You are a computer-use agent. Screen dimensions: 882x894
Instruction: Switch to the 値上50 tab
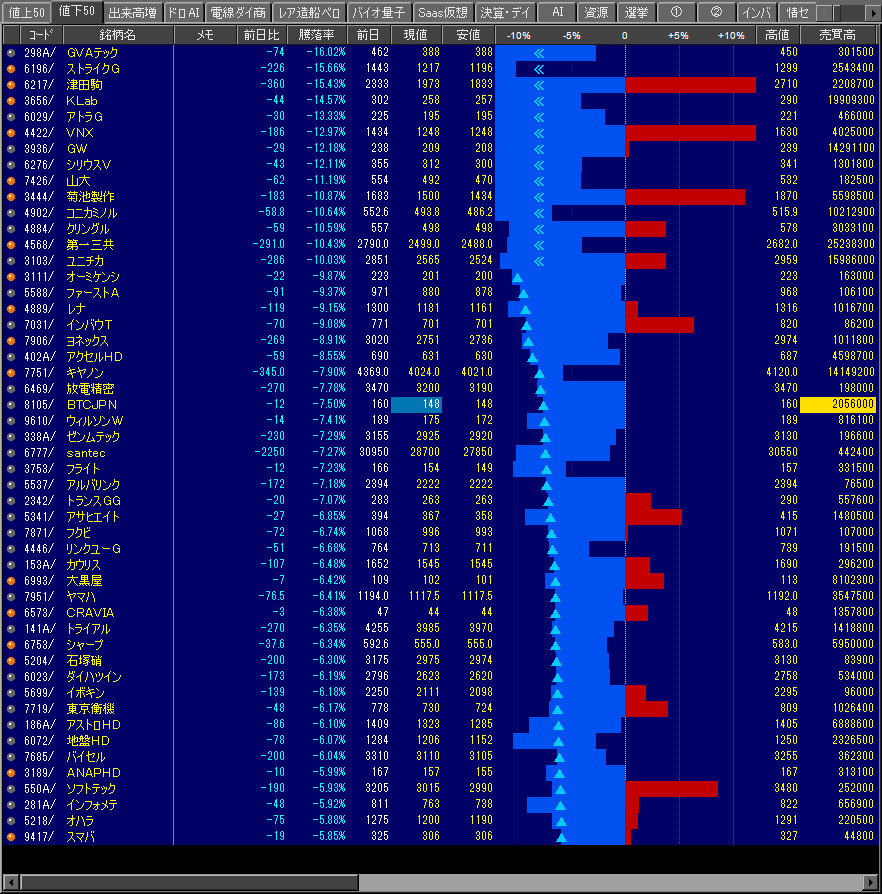[26, 12]
